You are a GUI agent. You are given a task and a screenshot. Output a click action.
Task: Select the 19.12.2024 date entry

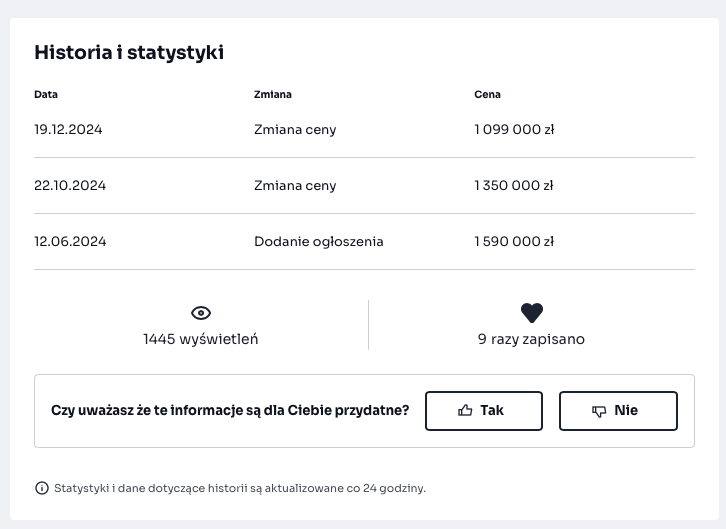pyautogui.click(x=68, y=130)
